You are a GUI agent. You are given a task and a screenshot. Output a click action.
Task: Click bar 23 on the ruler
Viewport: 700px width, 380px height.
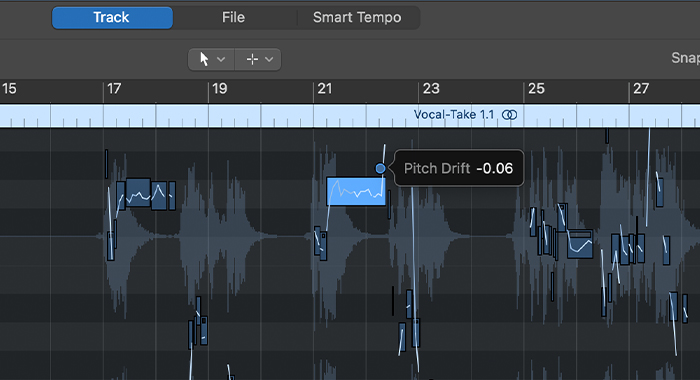click(x=431, y=89)
